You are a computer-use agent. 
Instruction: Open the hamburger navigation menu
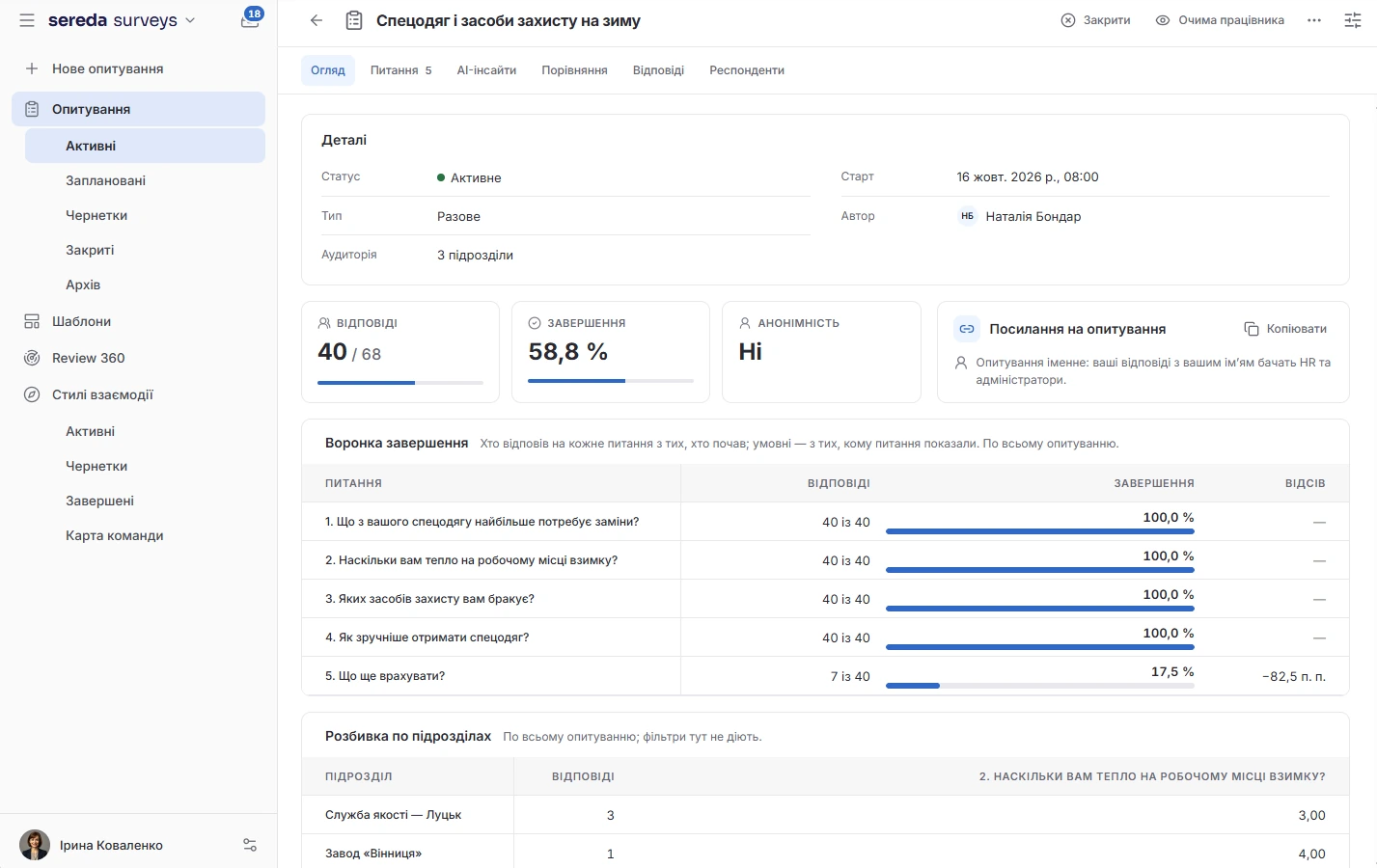27,20
